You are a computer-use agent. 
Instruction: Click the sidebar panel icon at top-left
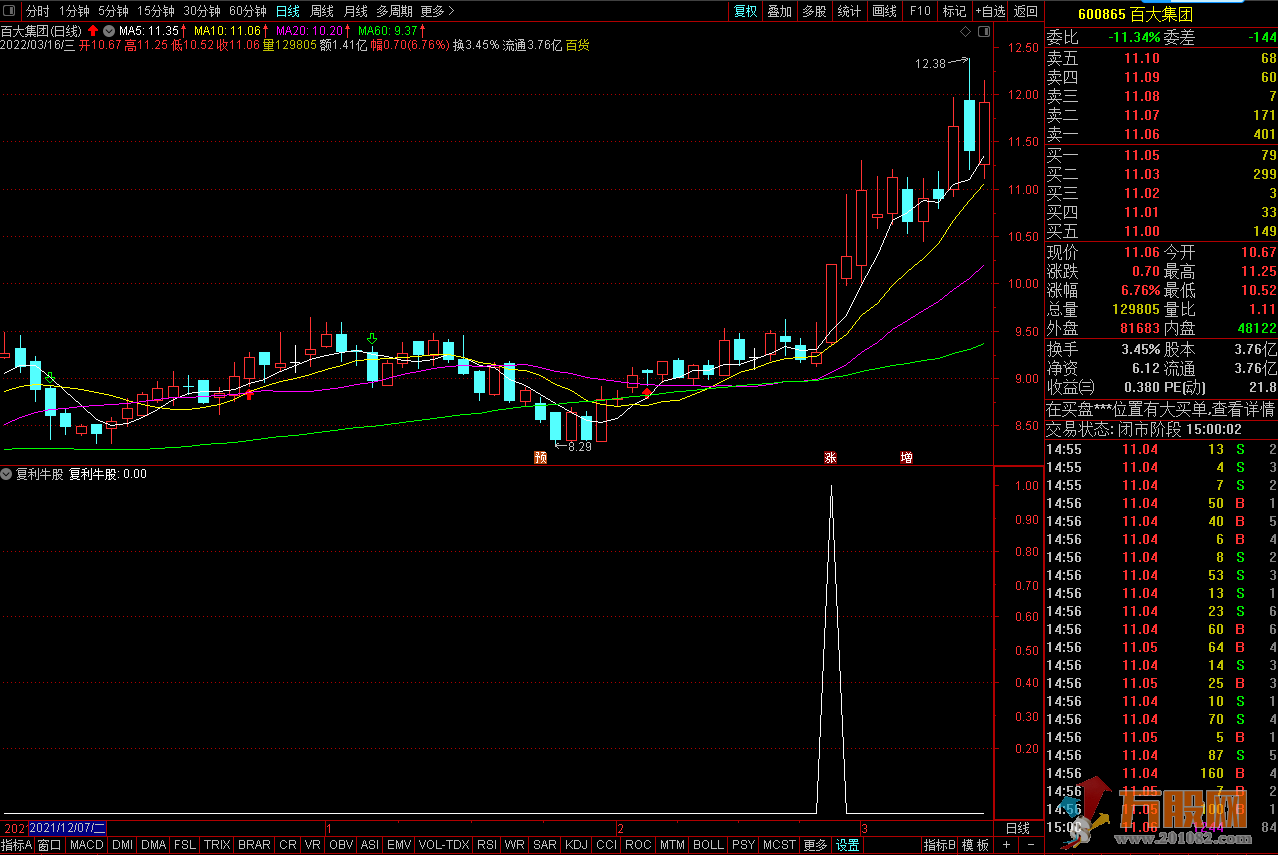coord(10,11)
